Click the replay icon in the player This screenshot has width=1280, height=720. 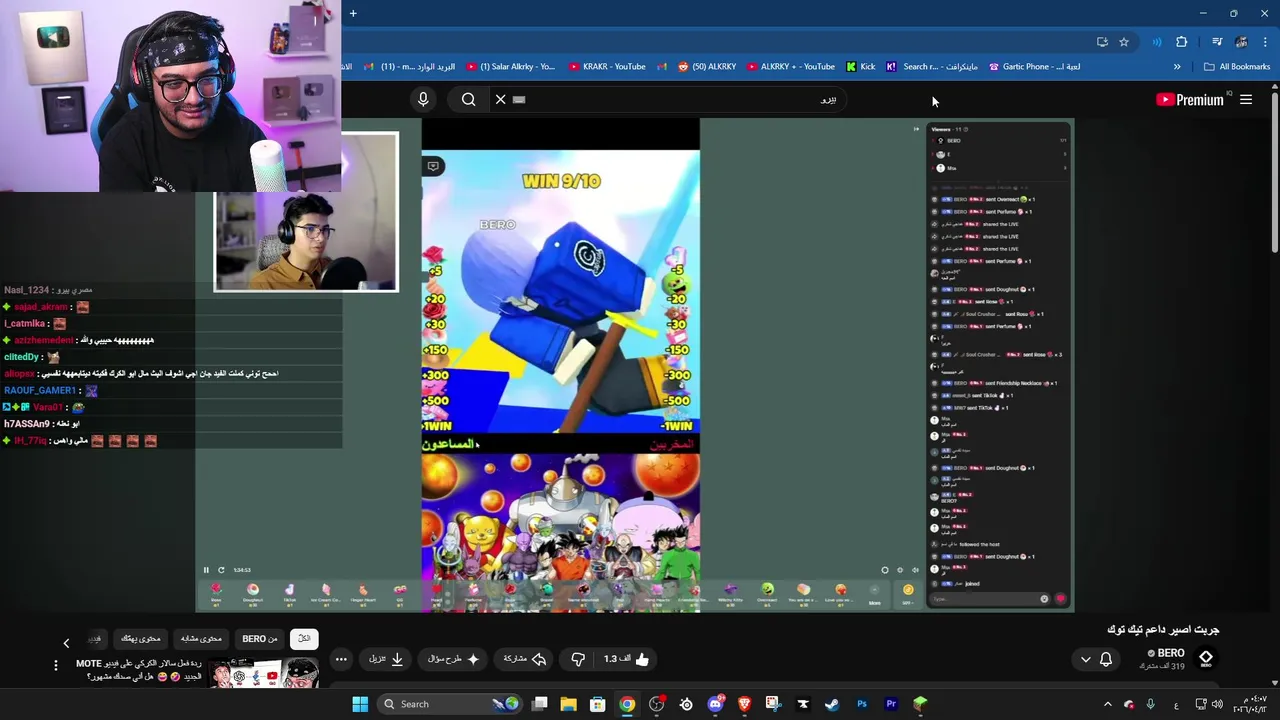point(221,570)
